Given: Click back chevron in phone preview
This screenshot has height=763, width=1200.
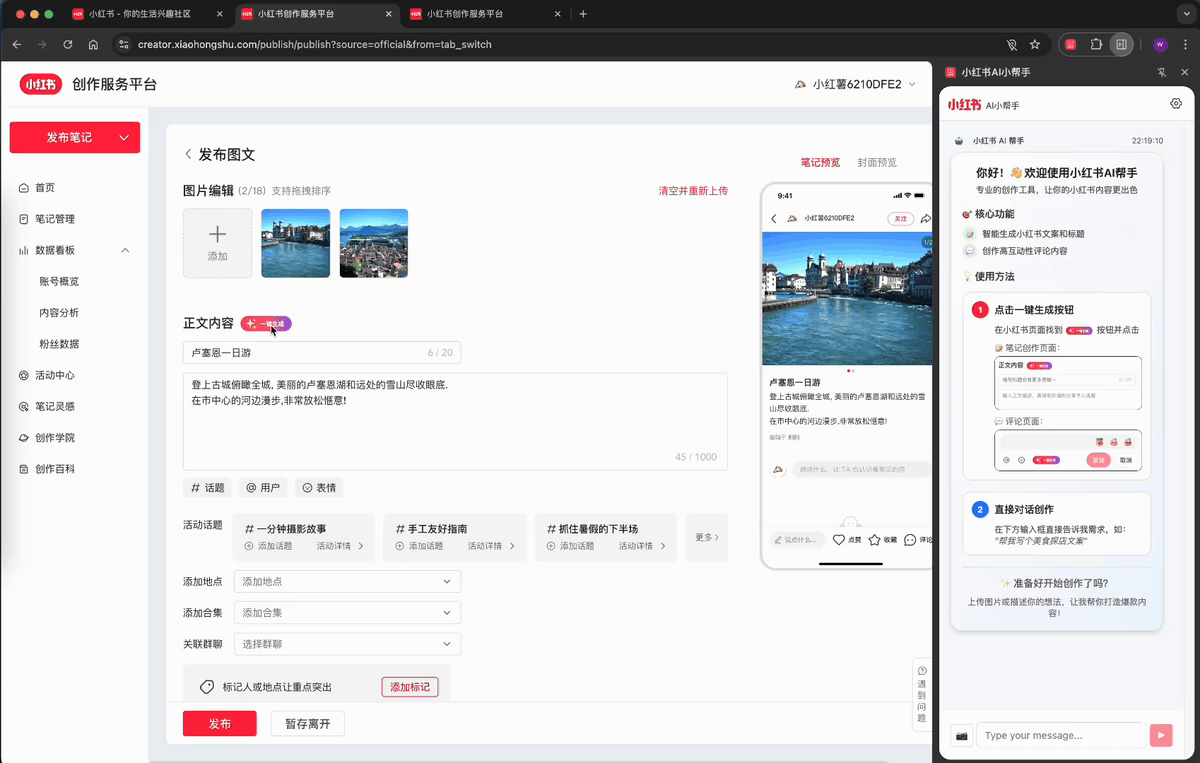Looking at the screenshot, I should click(x=773, y=218).
